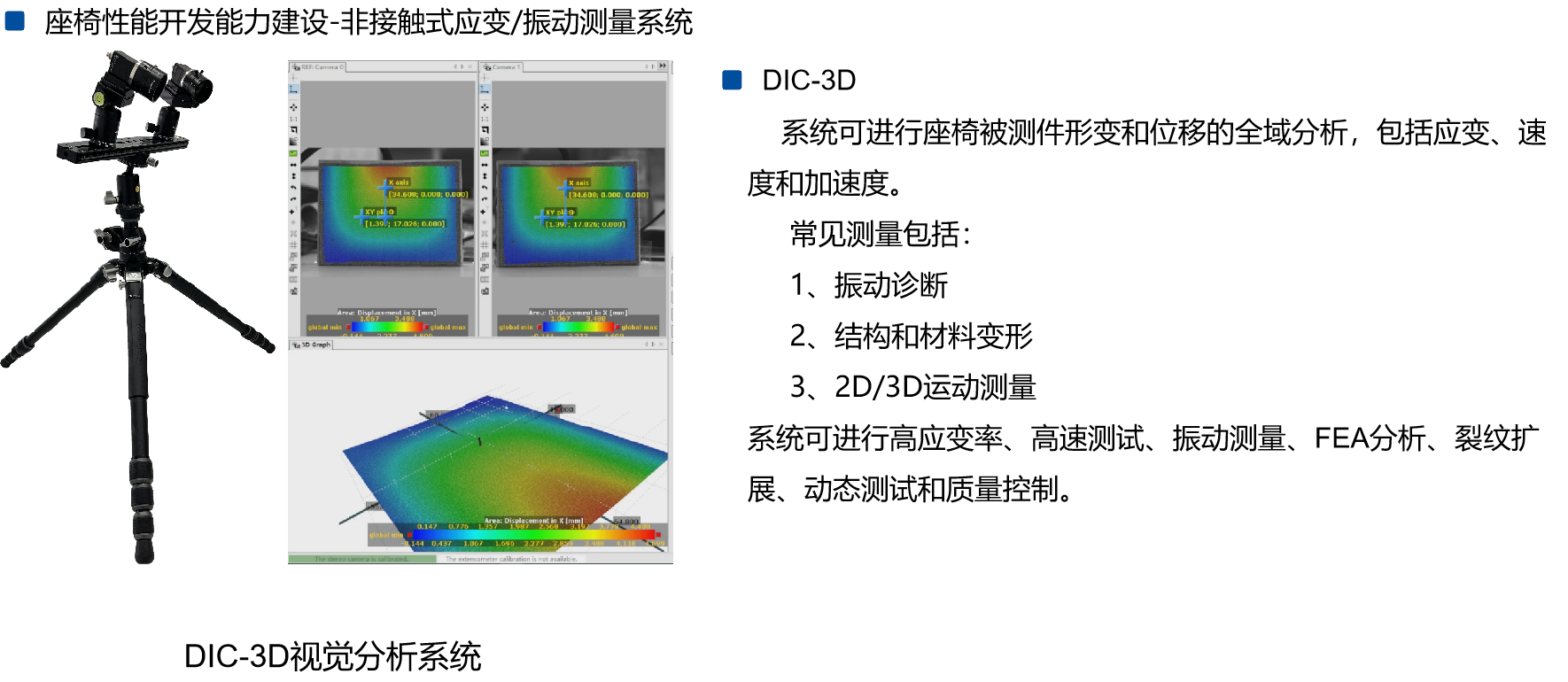Click the text '常见测量包括:'
The image size is (1568, 682).
click(x=880, y=235)
